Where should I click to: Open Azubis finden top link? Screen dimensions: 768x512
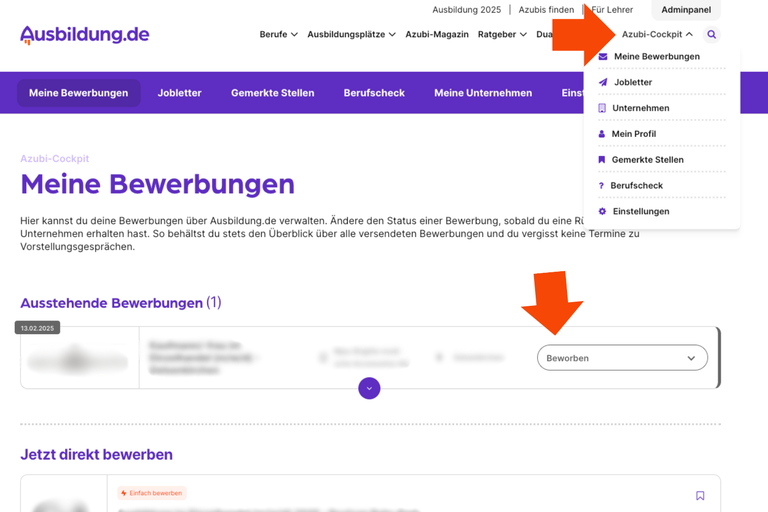pos(546,9)
